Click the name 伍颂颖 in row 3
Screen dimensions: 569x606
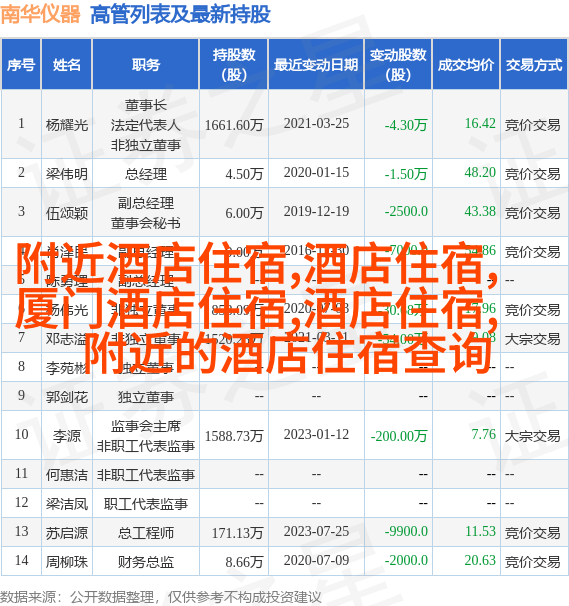tap(66, 213)
